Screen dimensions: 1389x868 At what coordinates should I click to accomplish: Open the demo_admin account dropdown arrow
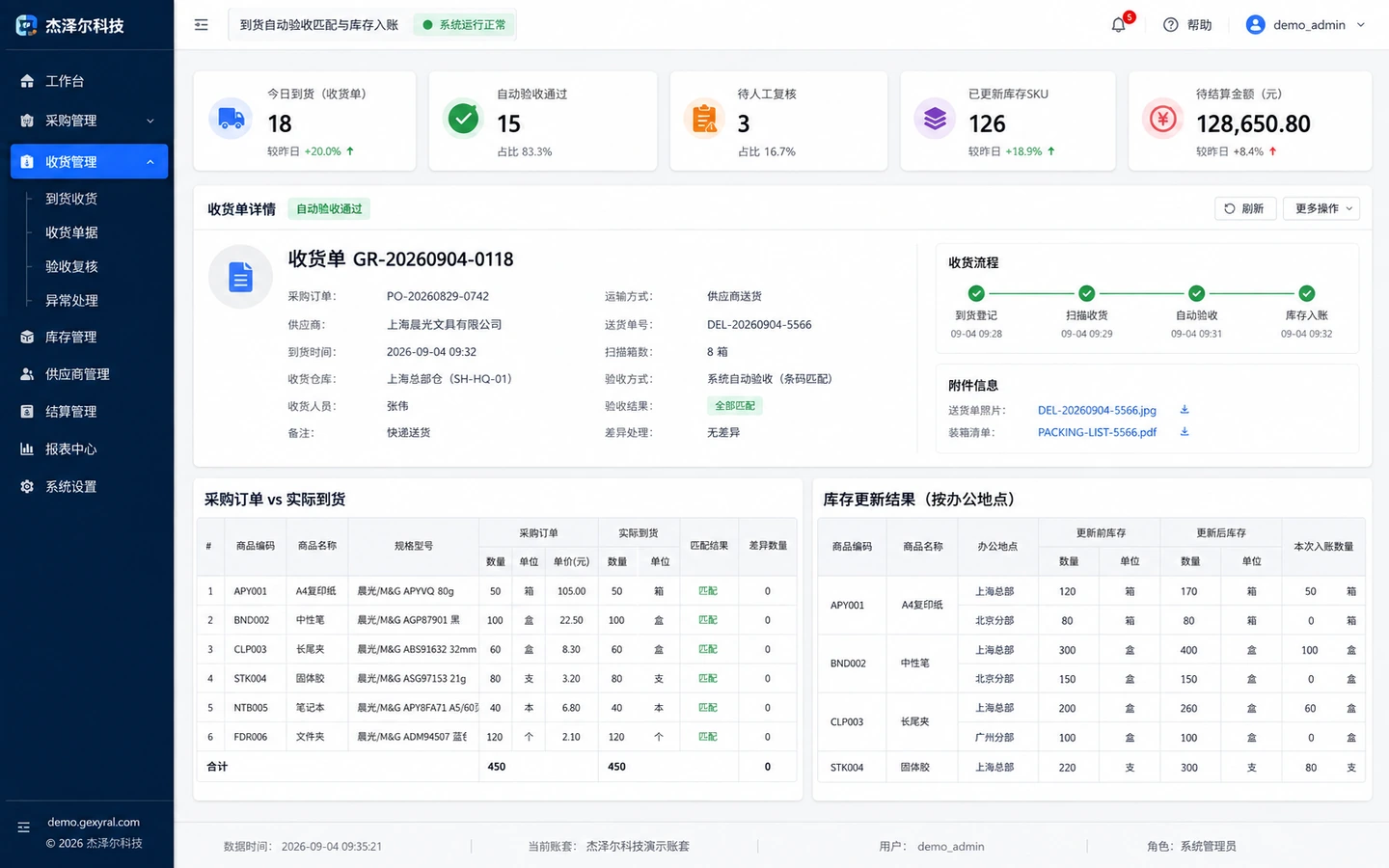point(1361,25)
